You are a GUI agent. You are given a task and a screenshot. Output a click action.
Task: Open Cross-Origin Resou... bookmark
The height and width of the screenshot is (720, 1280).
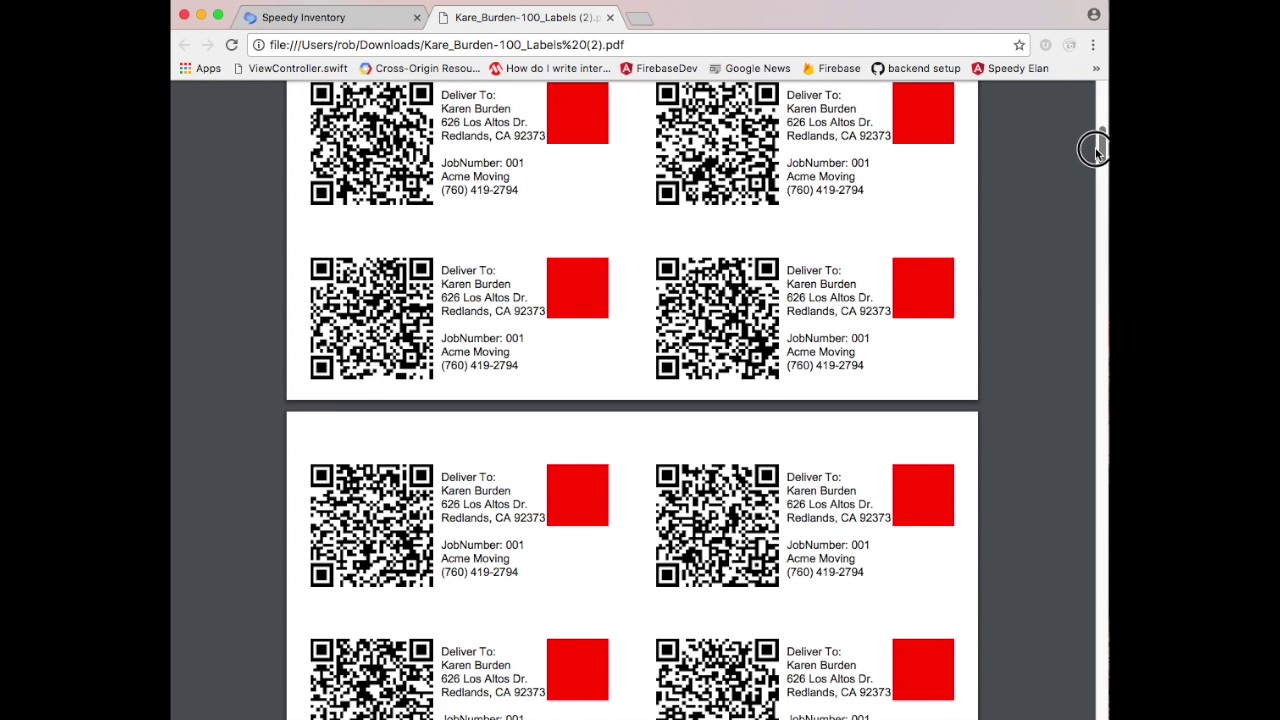point(420,68)
